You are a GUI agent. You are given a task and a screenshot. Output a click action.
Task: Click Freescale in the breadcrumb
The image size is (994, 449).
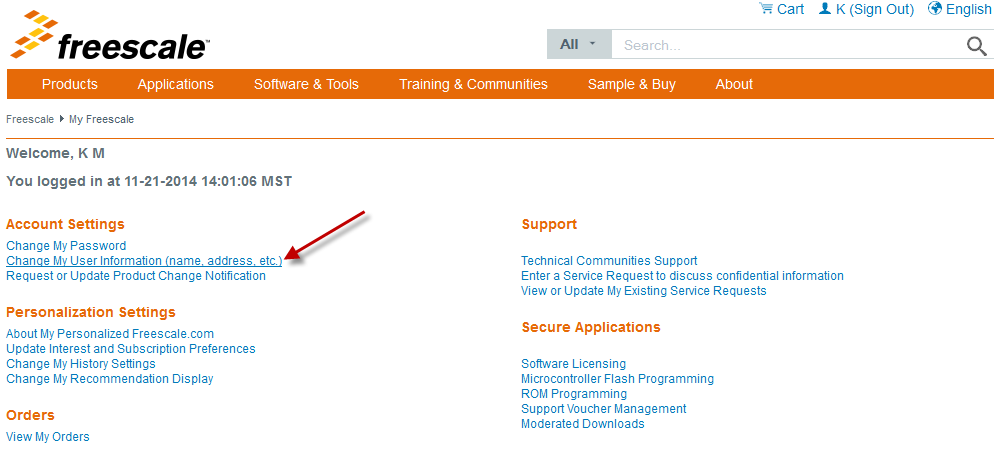click(x=30, y=120)
